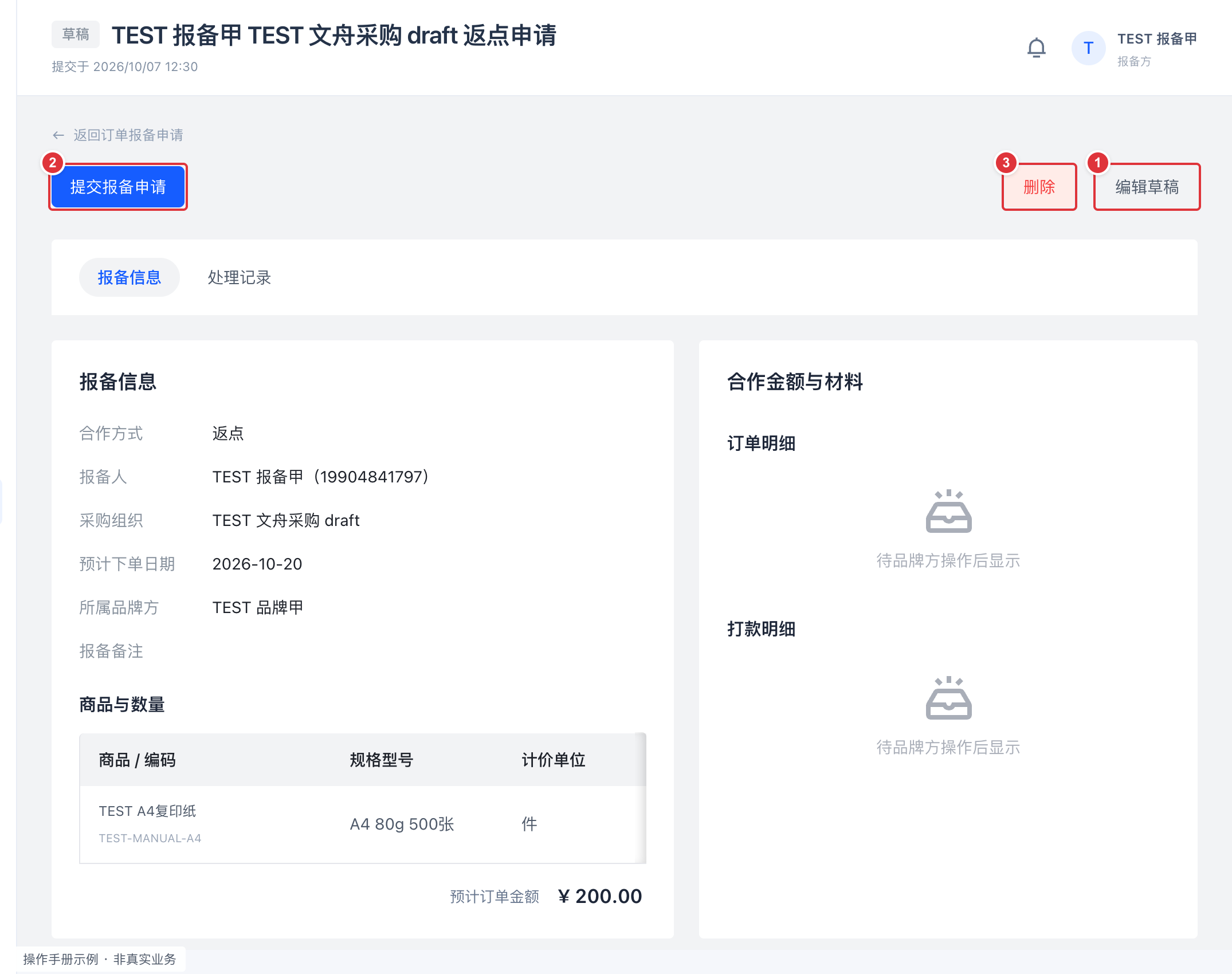Click the page title TEST 报备甲 TEST 文舟采购 draft 返点申请

click(x=334, y=36)
